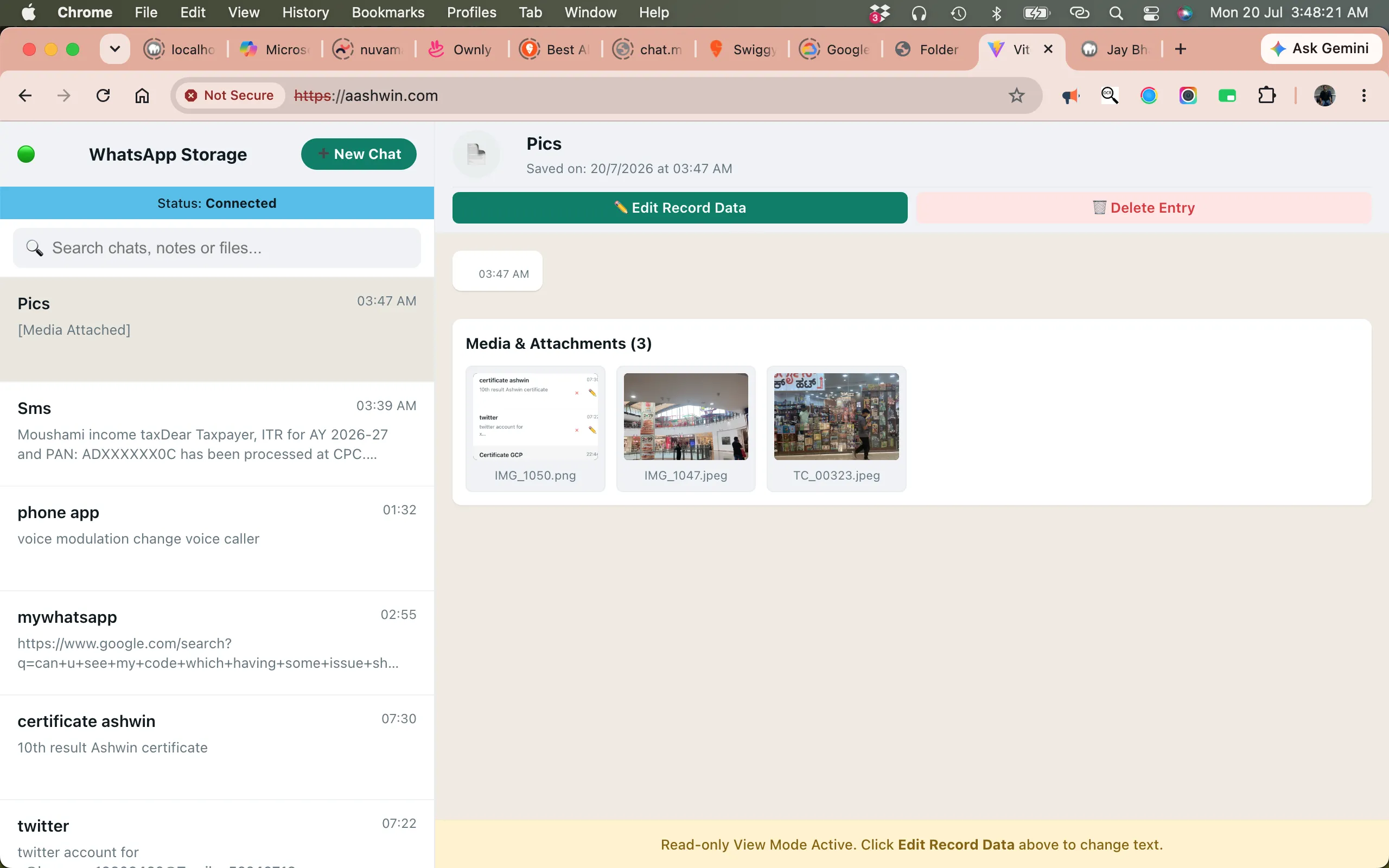Click the Delete Entry button
Image resolution: width=1389 pixels, height=868 pixels.
[x=1143, y=208]
